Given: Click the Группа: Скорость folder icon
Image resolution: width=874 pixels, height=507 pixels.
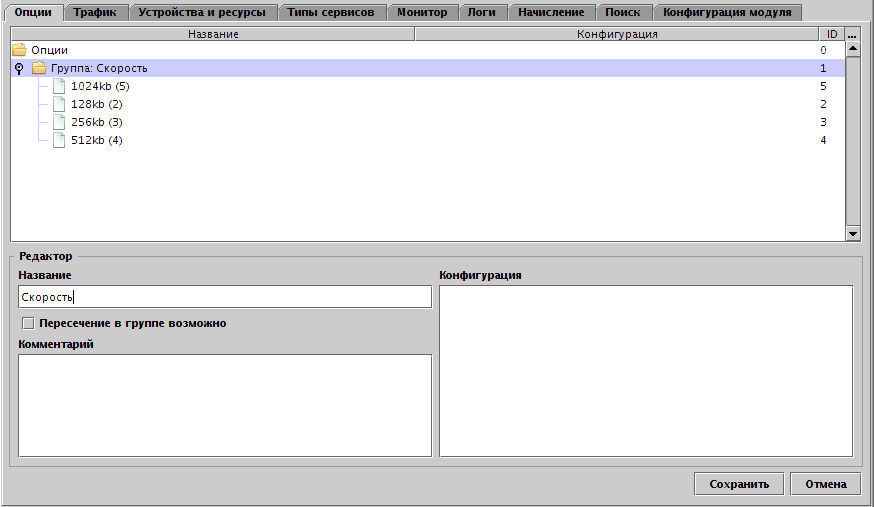Looking at the screenshot, I should [39, 68].
